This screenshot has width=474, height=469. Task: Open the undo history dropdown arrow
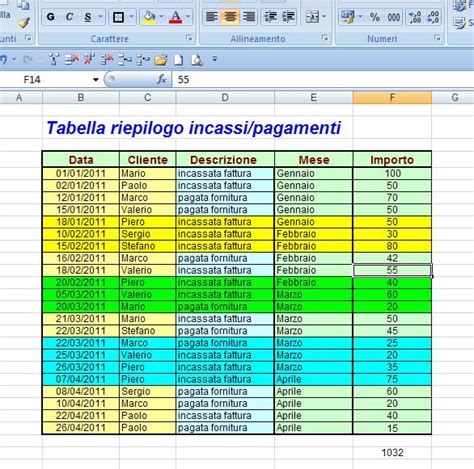[14, 60]
